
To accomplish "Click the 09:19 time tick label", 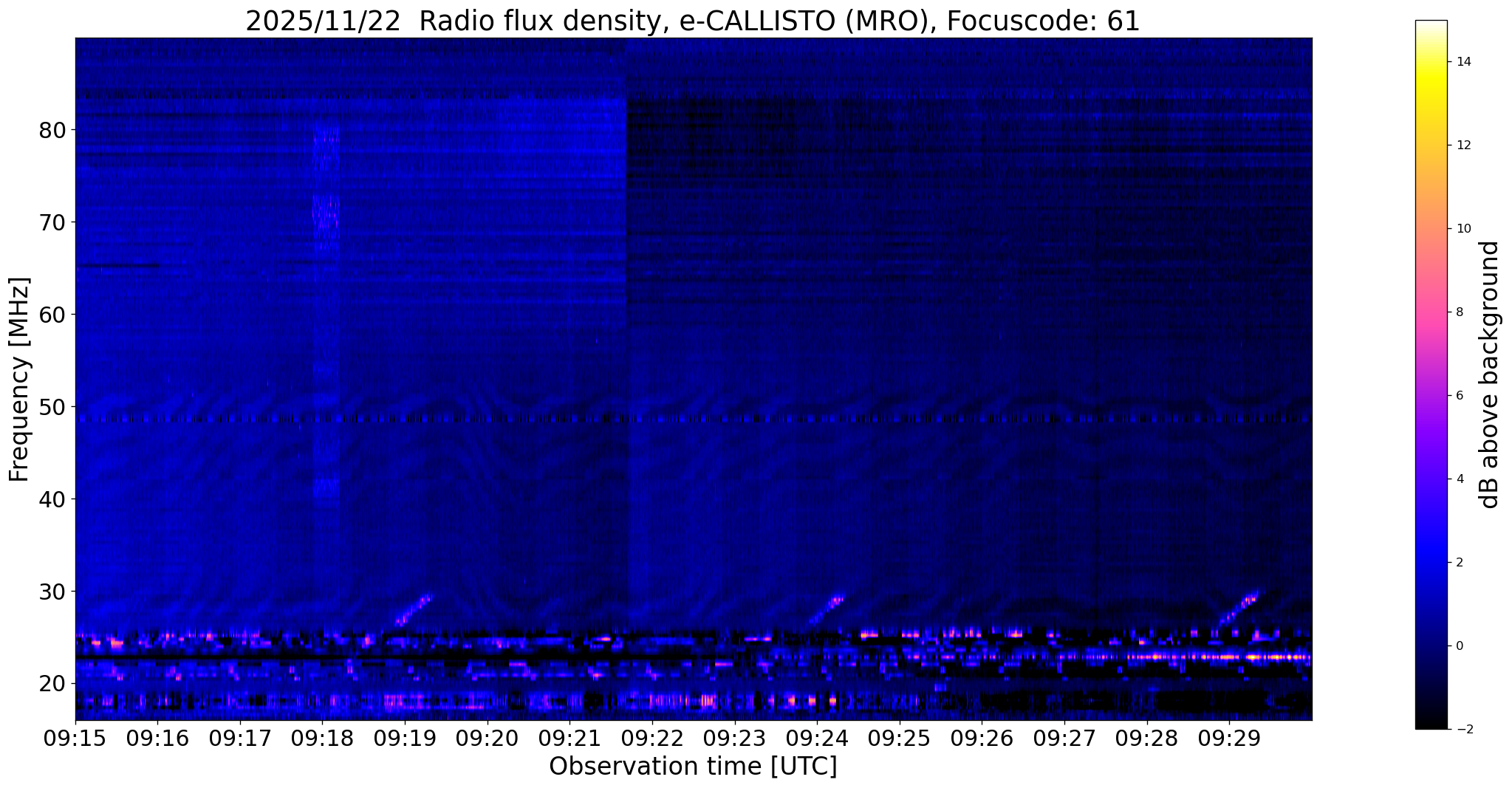I will coord(405,737).
